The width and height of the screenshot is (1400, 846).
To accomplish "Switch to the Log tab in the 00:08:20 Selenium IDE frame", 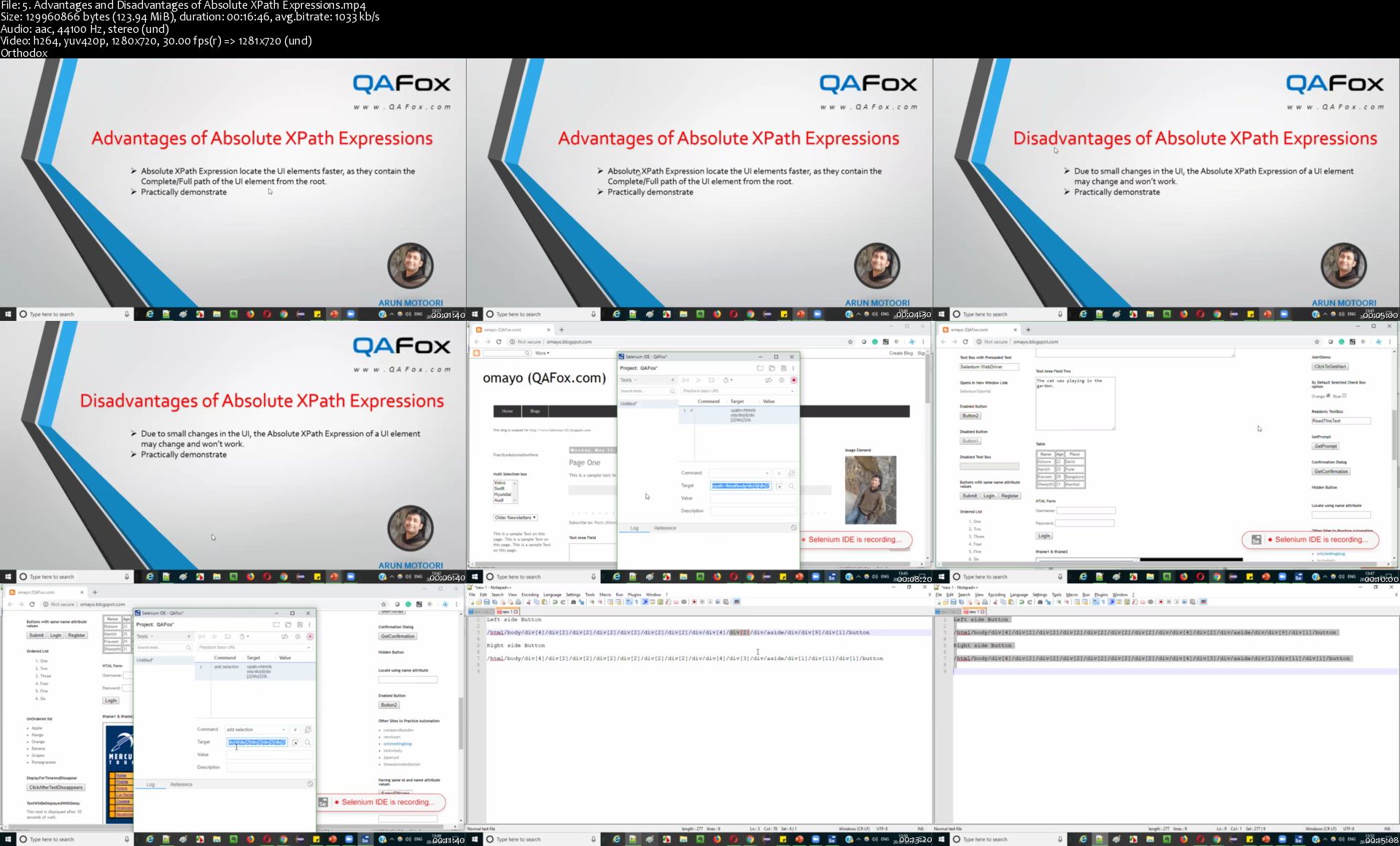I will click(634, 528).
